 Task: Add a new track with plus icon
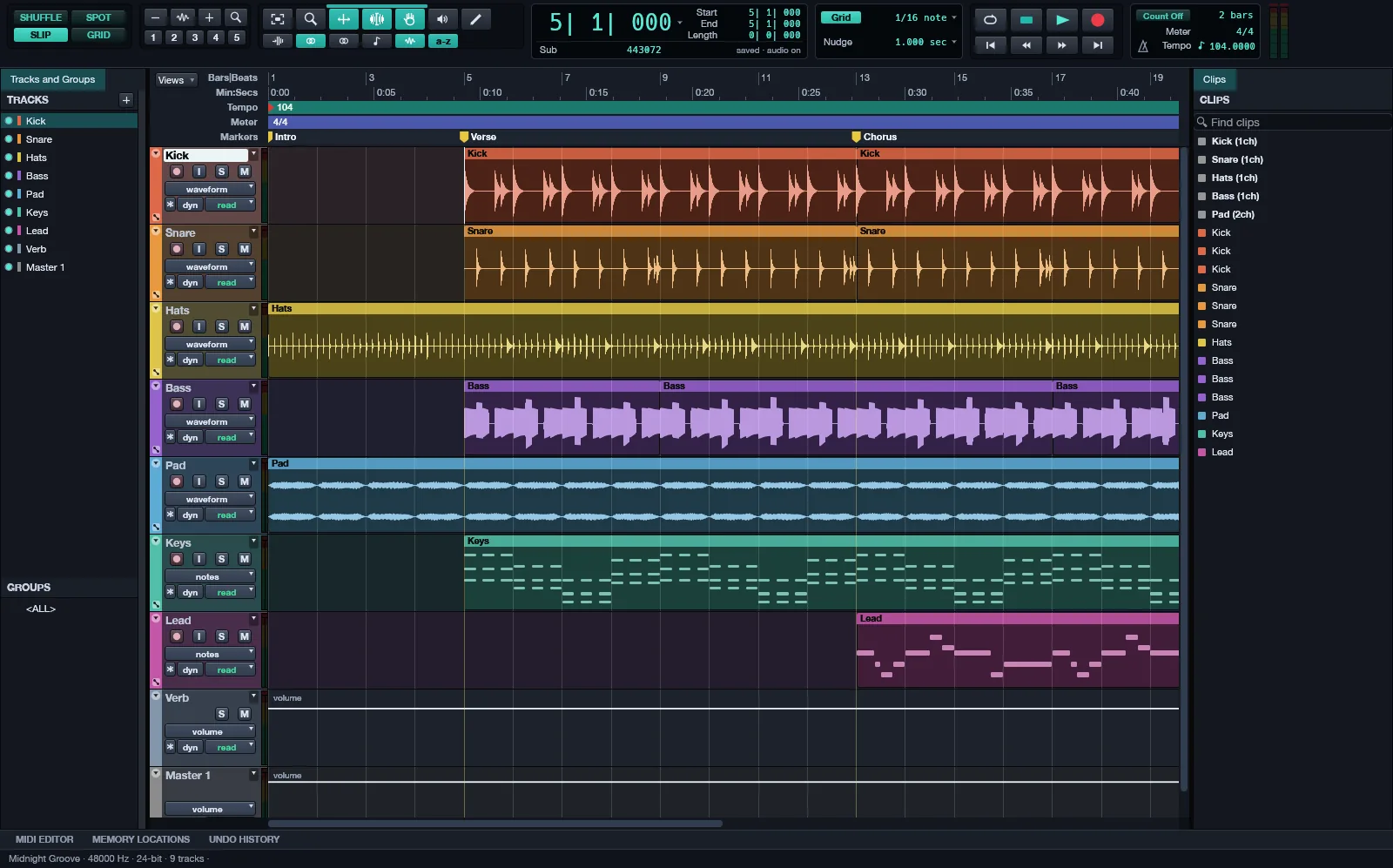point(126,100)
